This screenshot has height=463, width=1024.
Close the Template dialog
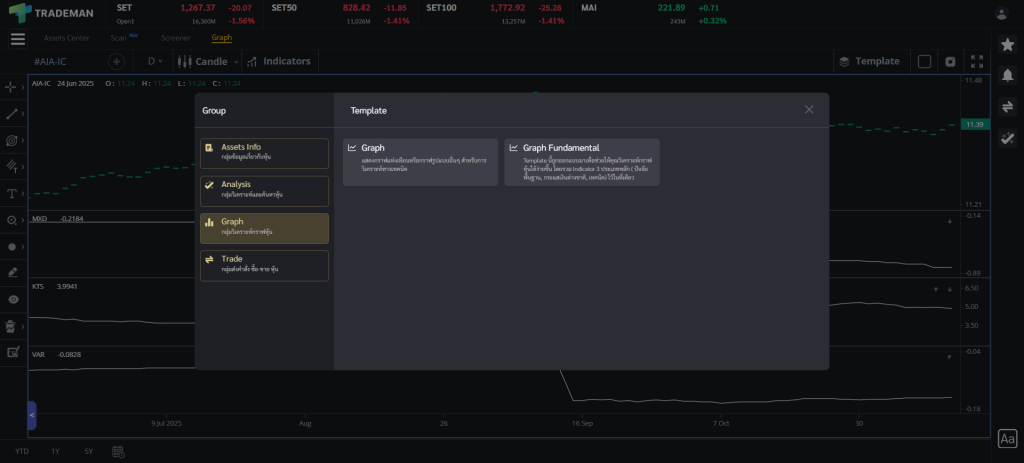click(x=809, y=109)
